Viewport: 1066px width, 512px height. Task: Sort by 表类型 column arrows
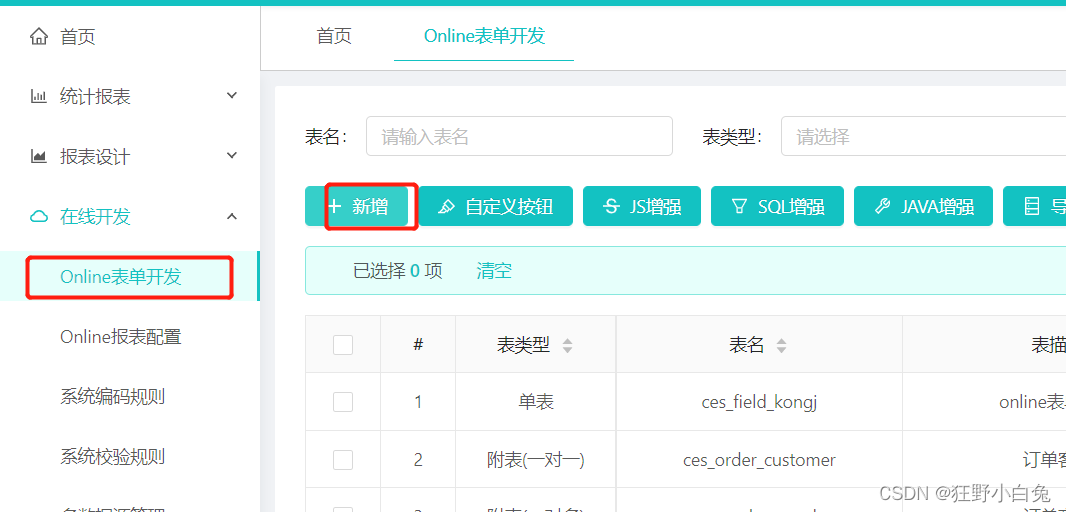[x=568, y=346]
